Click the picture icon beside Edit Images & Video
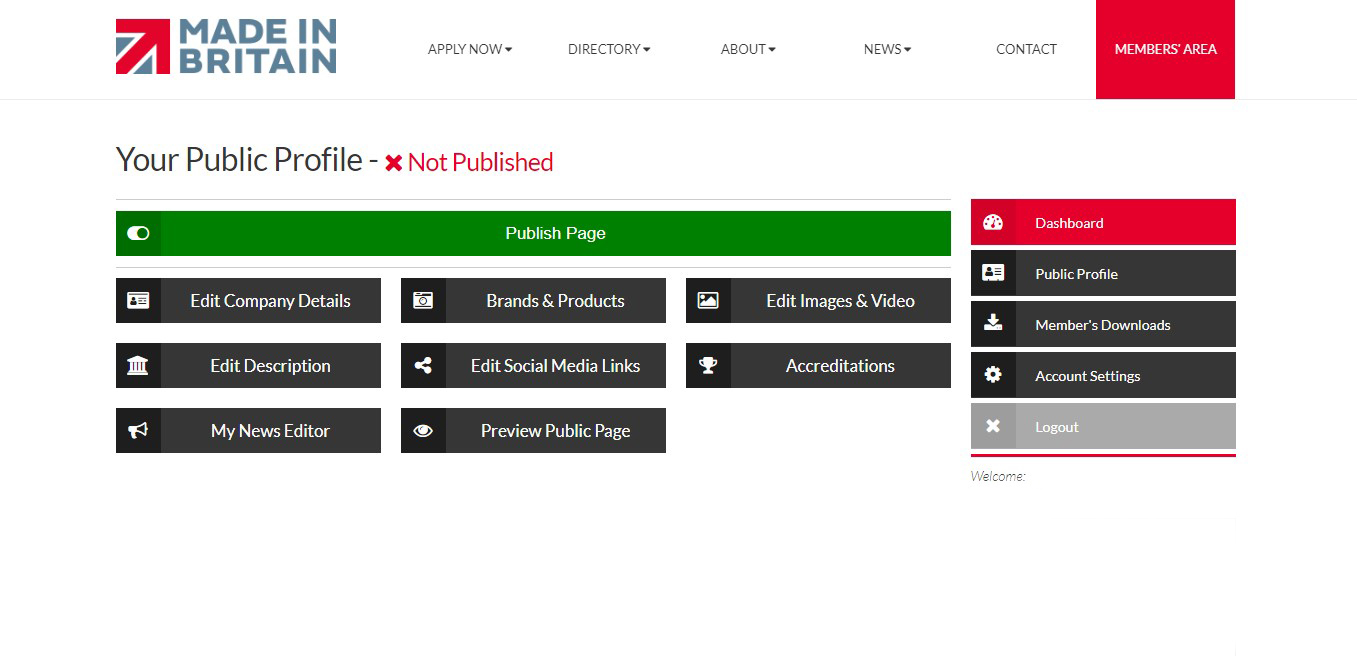The width and height of the screenshot is (1357, 656). pos(708,300)
